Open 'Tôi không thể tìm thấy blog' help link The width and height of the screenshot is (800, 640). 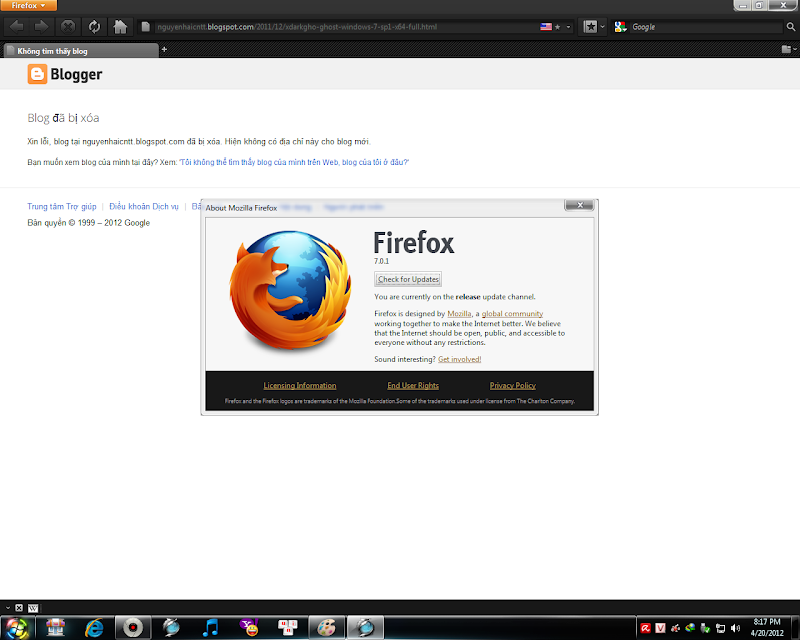(294, 162)
